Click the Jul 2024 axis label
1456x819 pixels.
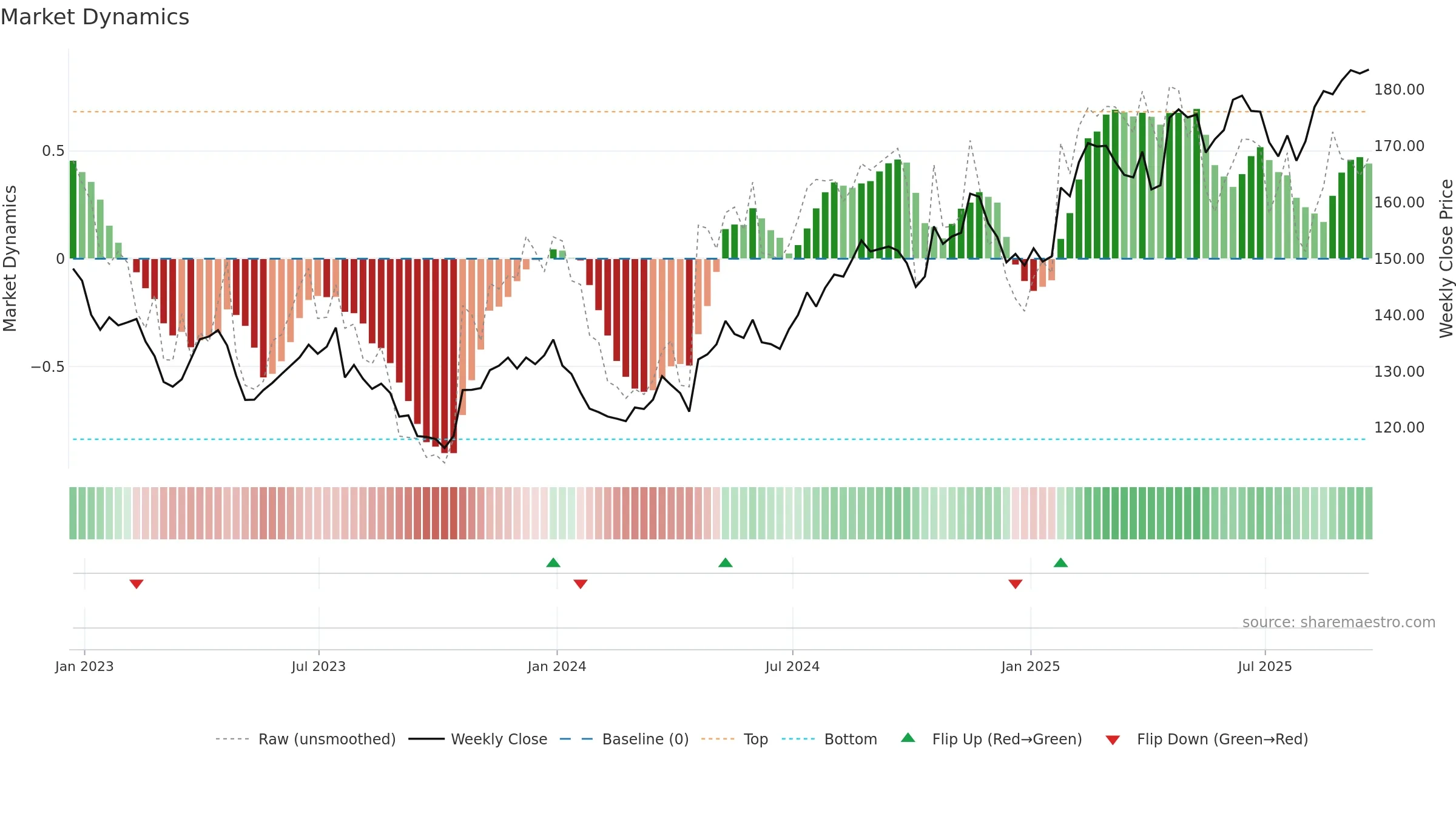pyautogui.click(x=792, y=666)
